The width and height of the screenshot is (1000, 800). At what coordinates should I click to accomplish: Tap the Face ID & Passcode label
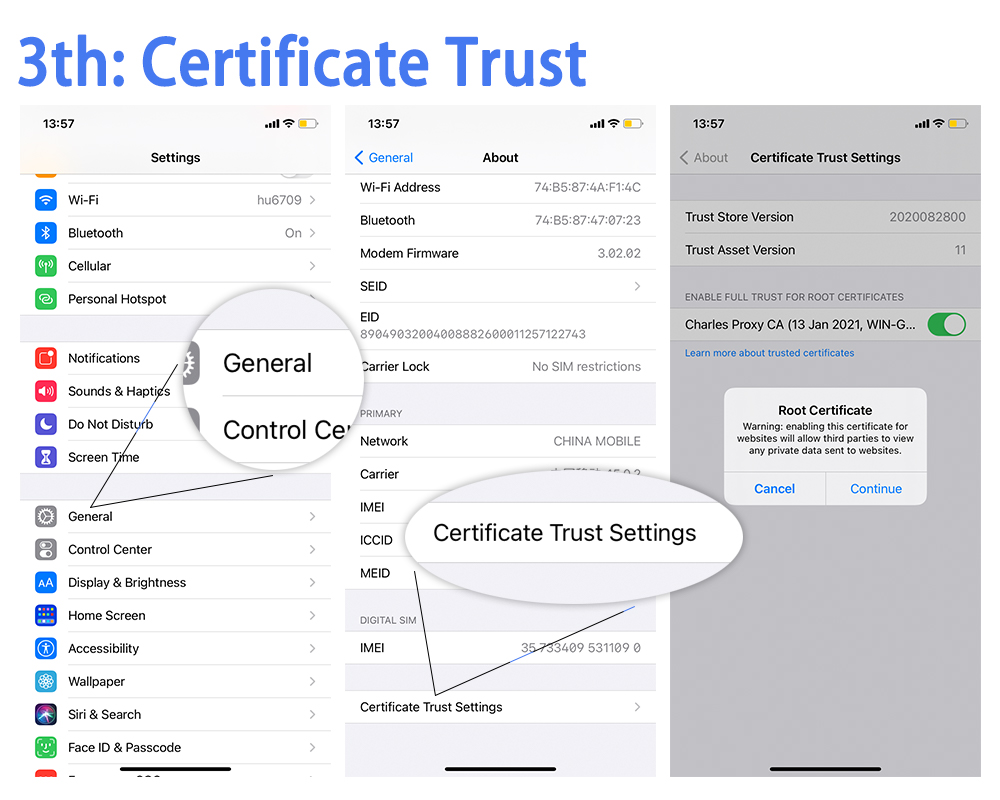pyautogui.click(x=124, y=748)
